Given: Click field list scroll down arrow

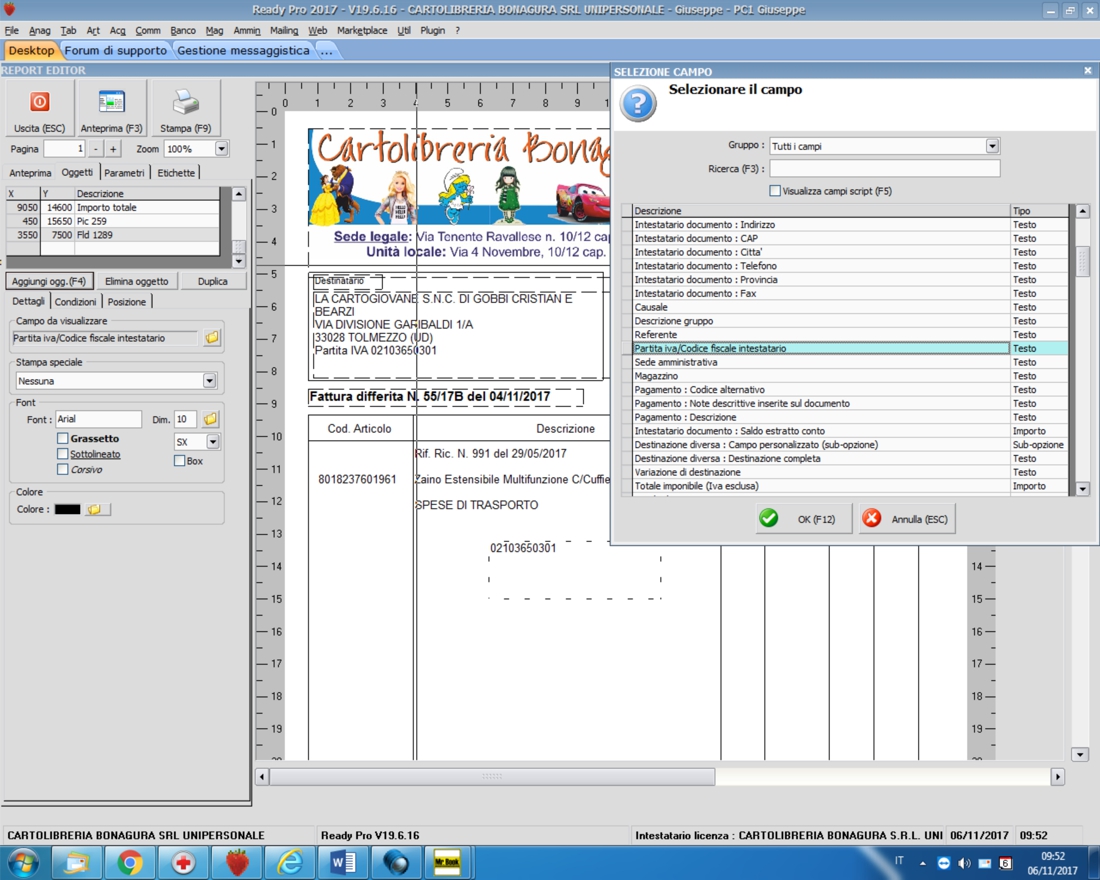Looking at the screenshot, I should click(1082, 488).
